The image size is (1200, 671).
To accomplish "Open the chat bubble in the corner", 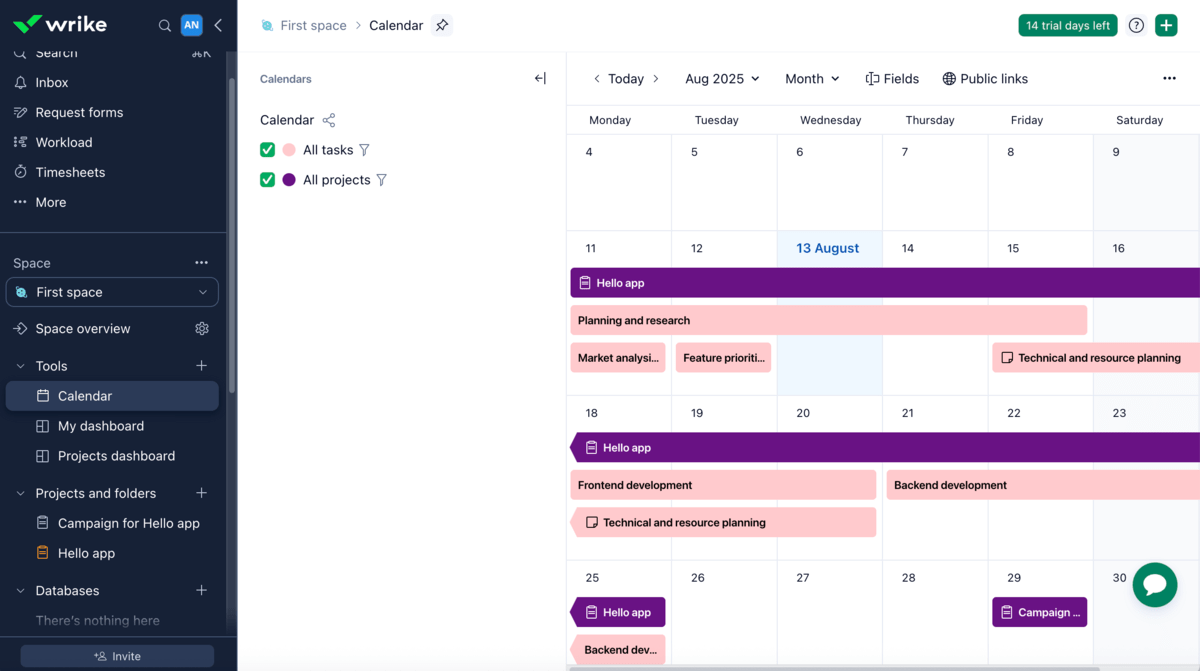I will 1155,585.
